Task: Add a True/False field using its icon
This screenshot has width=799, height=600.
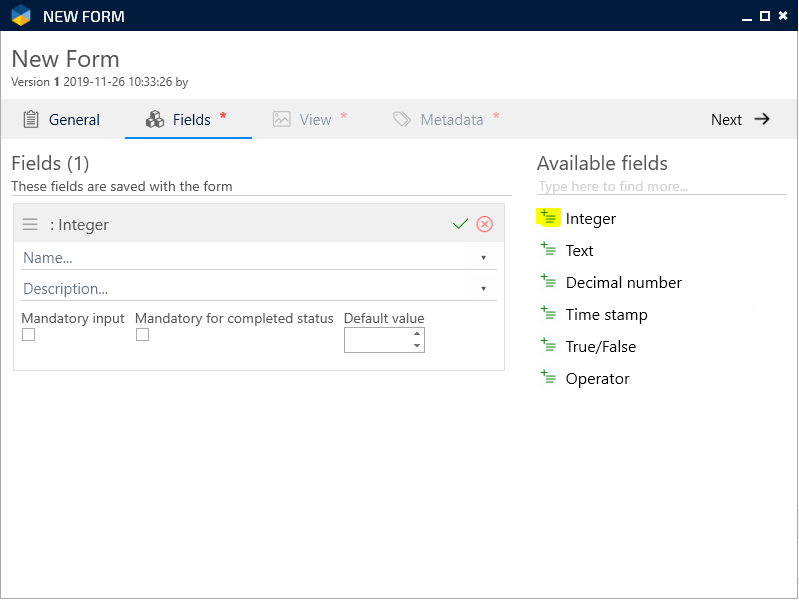Action: (x=548, y=346)
